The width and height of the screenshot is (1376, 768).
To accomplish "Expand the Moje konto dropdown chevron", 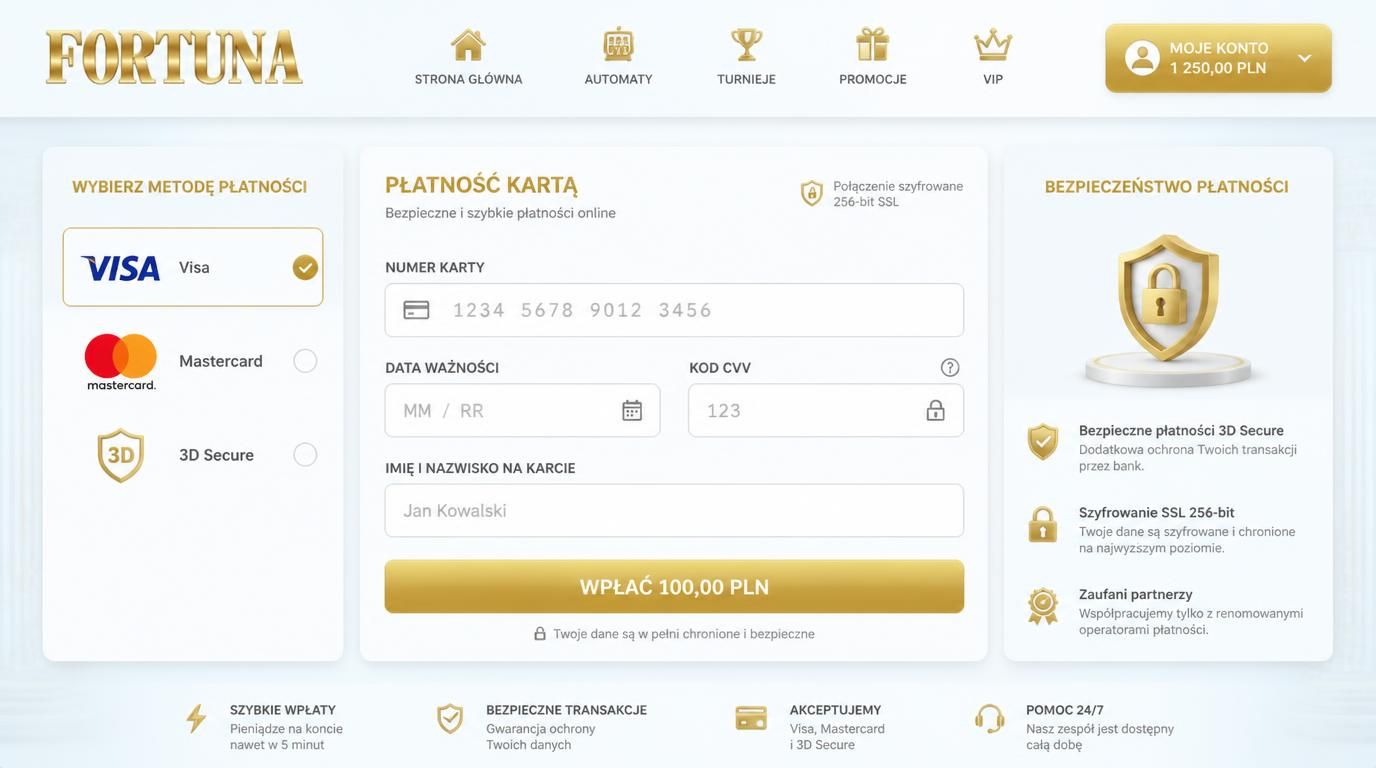I will click(1304, 58).
